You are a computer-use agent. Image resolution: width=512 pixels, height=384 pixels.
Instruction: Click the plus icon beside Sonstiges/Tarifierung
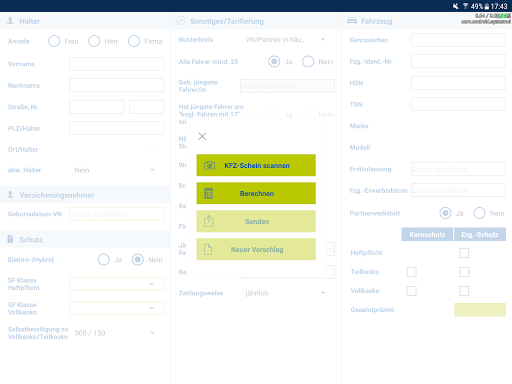click(x=181, y=21)
